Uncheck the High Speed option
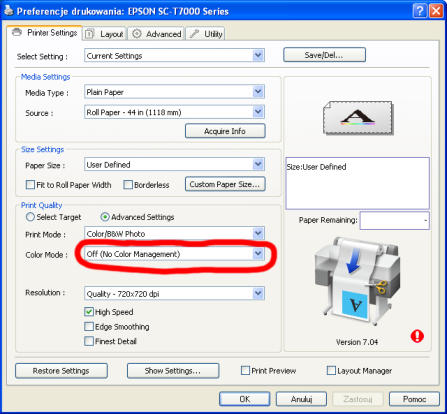 tap(89, 312)
